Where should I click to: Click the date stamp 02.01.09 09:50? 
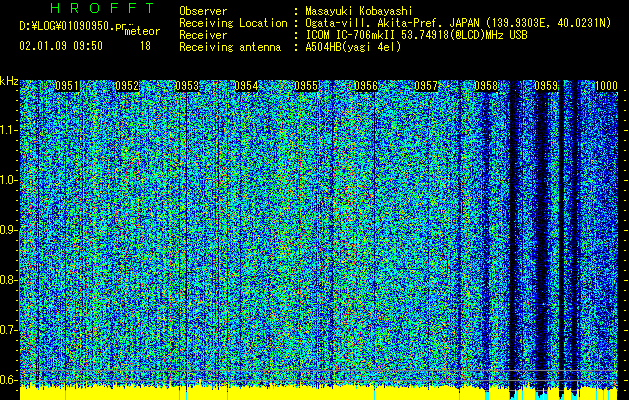pyautogui.click(x=61, y=46)
